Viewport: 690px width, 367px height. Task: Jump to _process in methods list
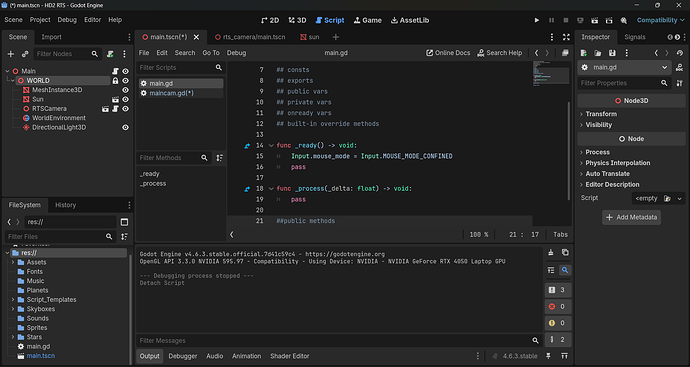click(x=153, y=184)
